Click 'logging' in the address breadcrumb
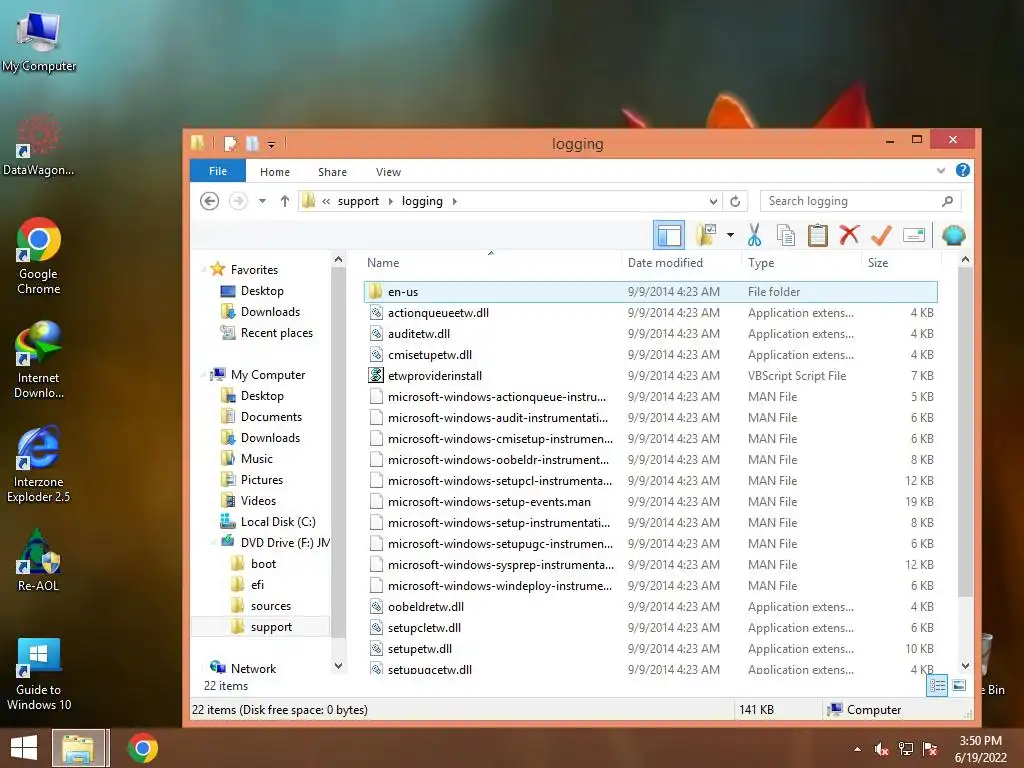Image resolution: width=1024 pixels, height=768 pixels. pyautogui.click(x=422, y=201)
